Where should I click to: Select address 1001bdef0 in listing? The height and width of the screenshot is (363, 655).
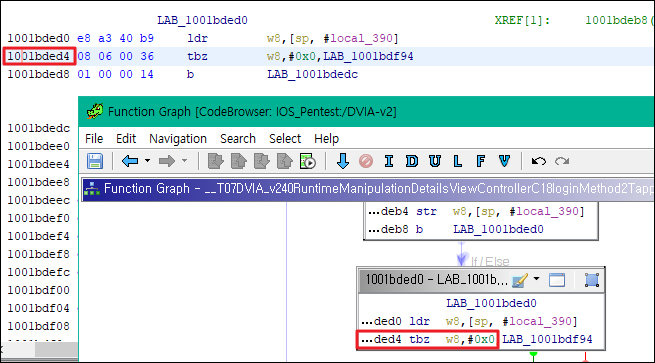coord(38,218)
